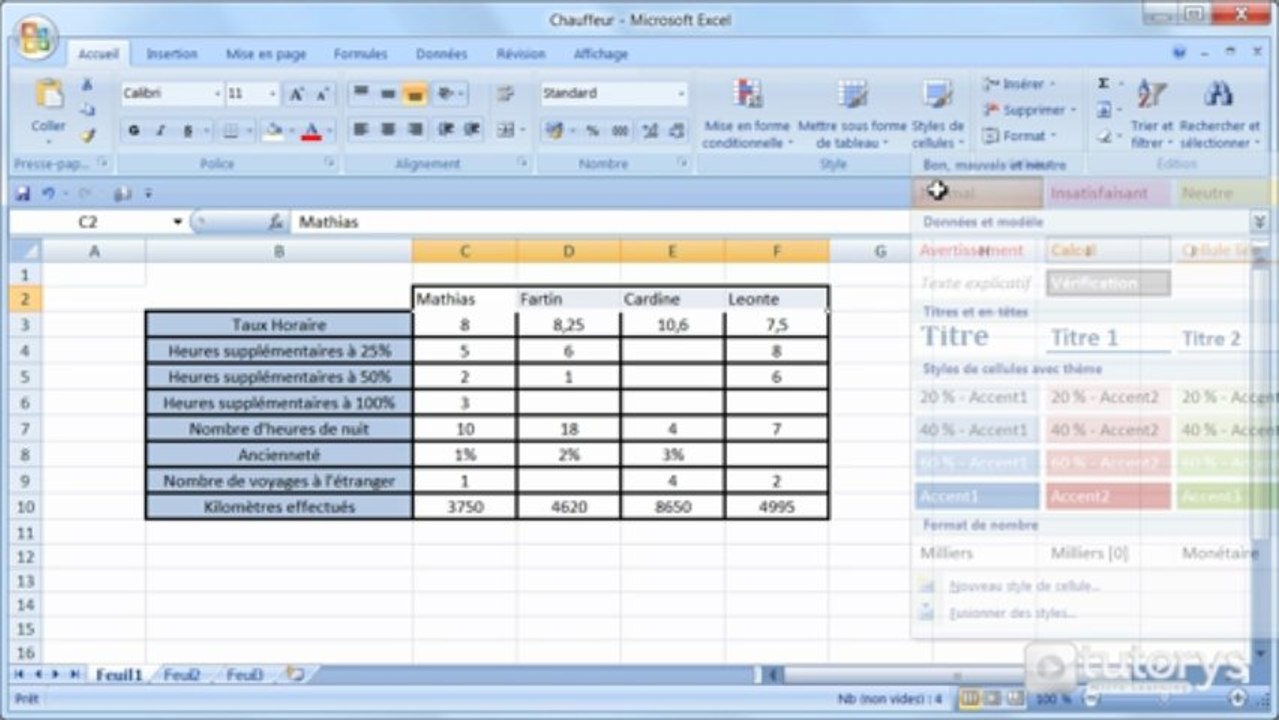Align text to middle of cell

pyautogui.click(x=388, y=94)
